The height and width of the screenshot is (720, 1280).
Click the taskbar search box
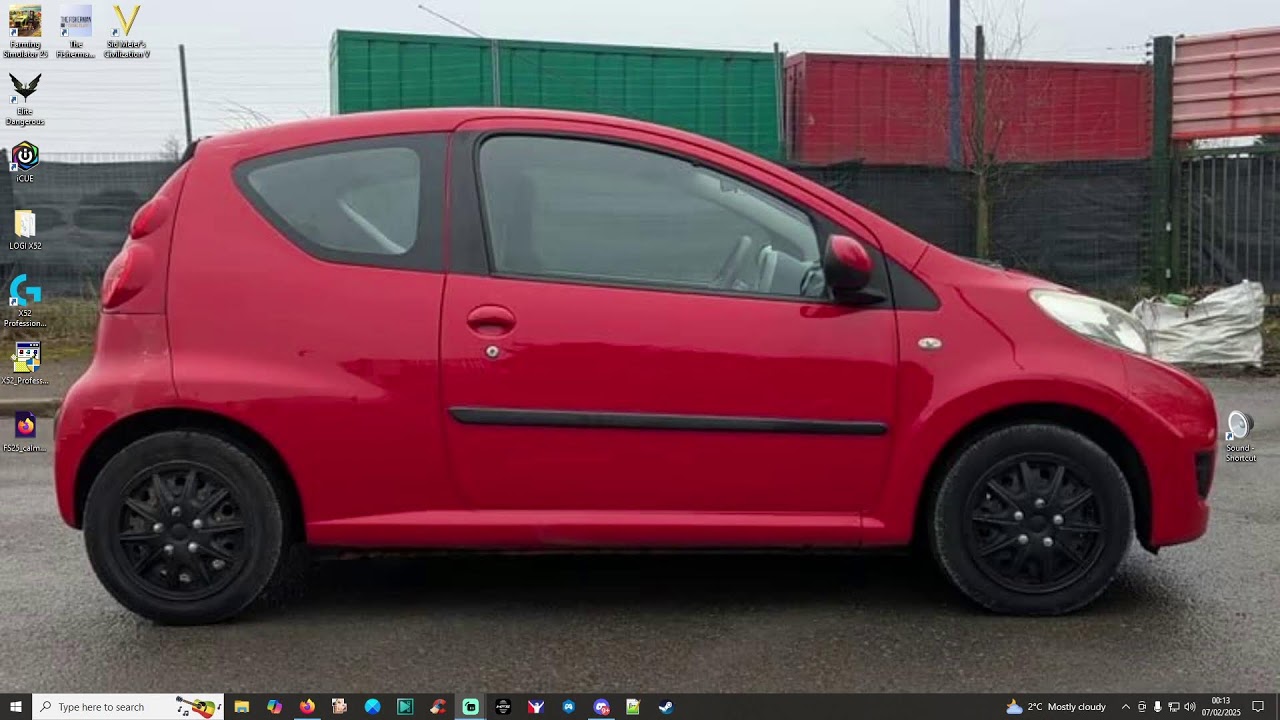point(128,707)
